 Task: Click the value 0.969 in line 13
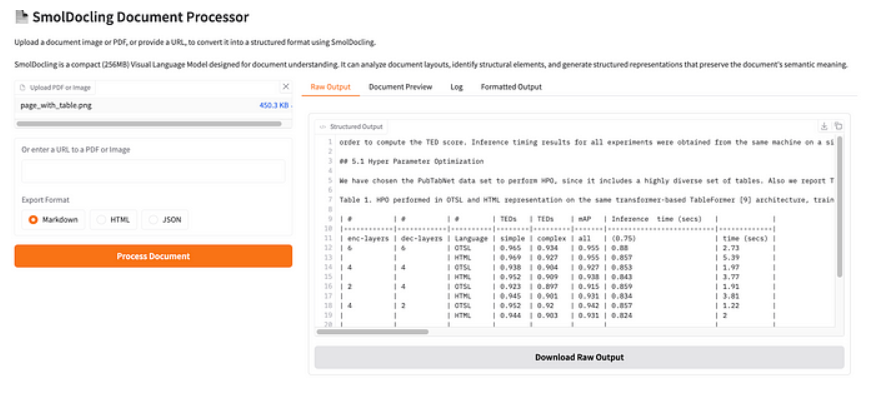(x=511, y=258)
